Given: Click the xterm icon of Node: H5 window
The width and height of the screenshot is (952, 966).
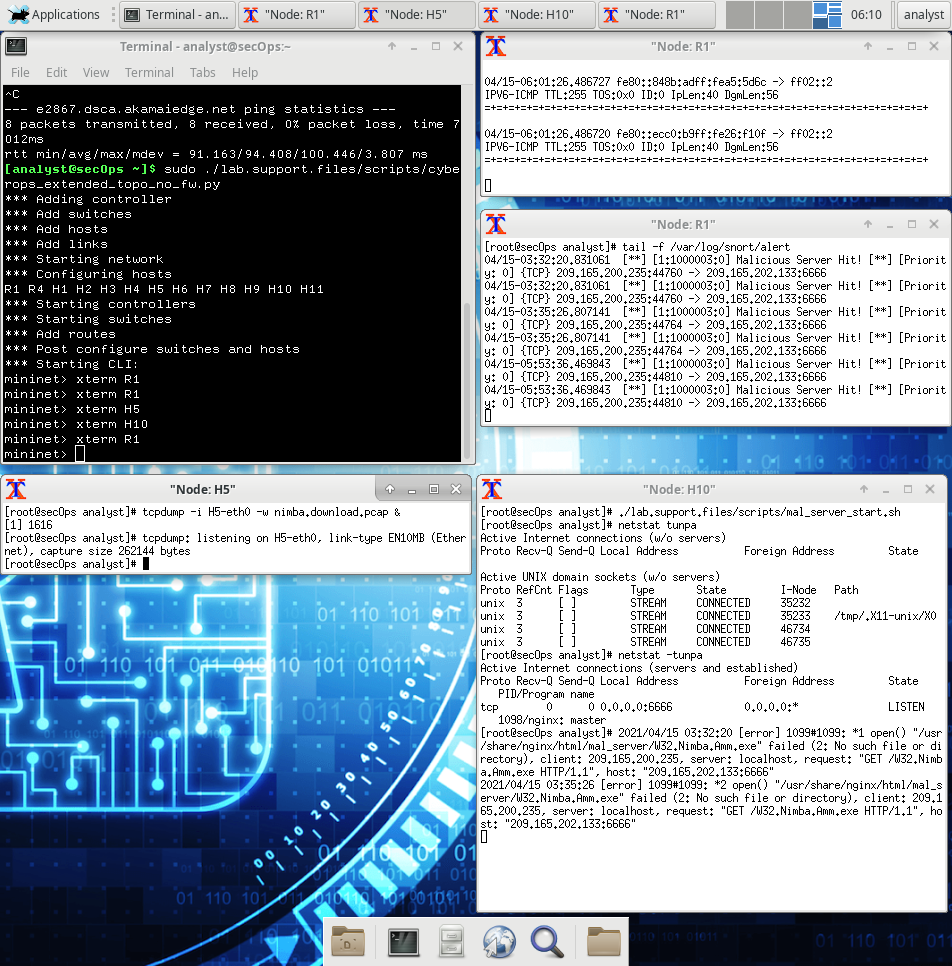Looking at the screenshot, I should tap(16, 489).
